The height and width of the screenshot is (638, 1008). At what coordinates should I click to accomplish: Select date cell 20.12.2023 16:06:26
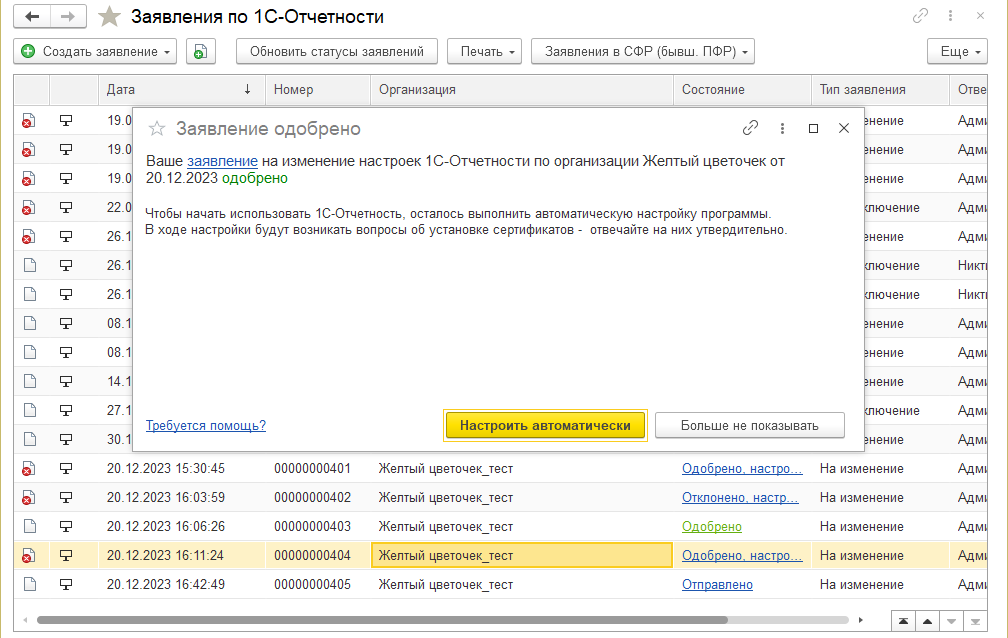pyautogui.click(x=182, y=527)
